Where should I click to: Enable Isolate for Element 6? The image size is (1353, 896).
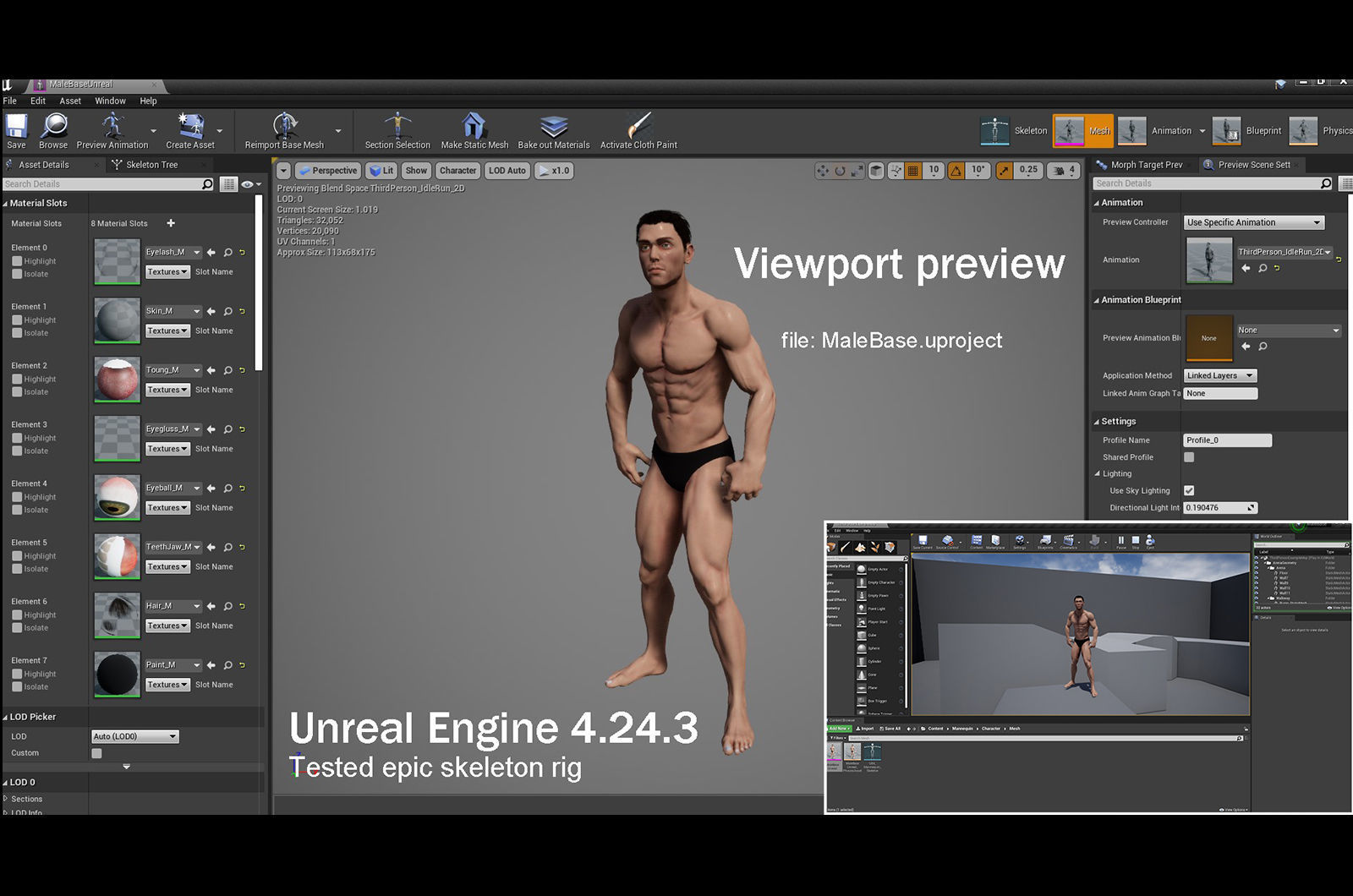(x=17, y=628)
